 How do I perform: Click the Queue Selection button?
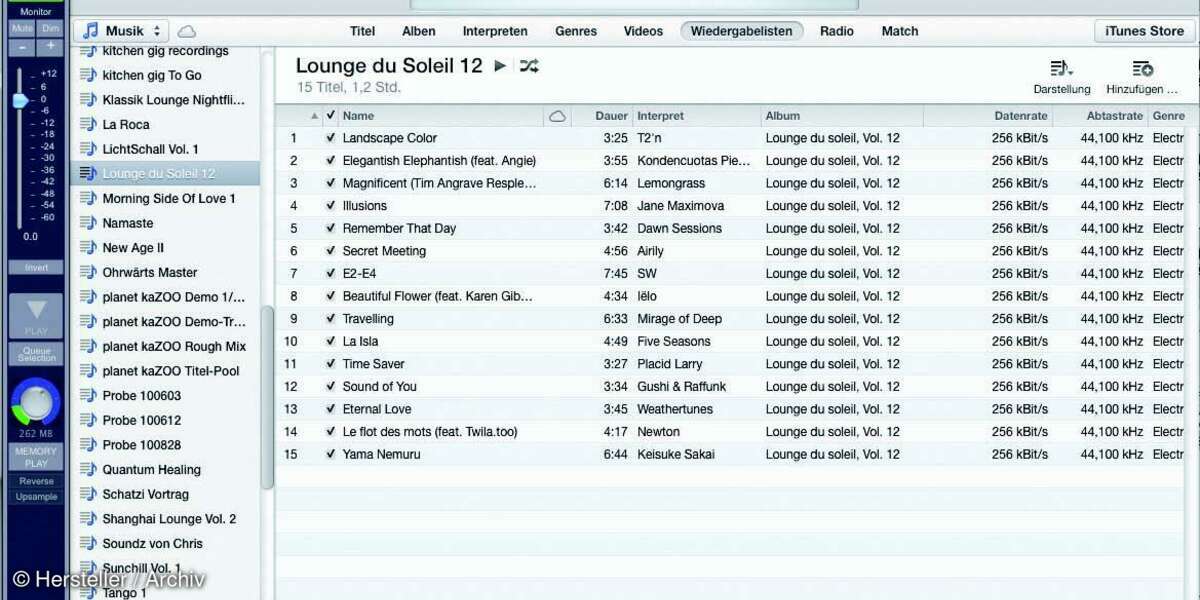coord(36,354)
